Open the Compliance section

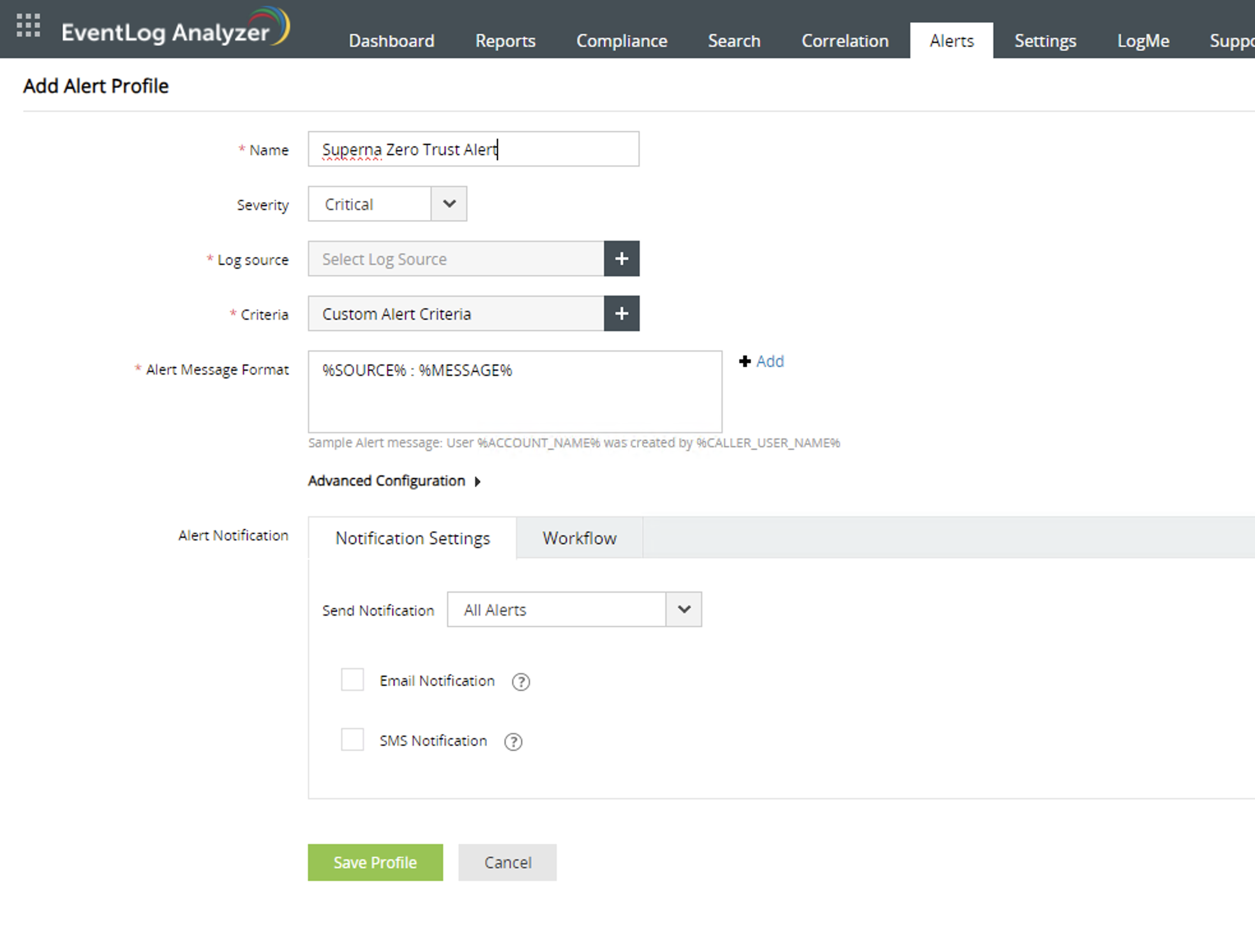pyautogui.click(x=621, y=40)
